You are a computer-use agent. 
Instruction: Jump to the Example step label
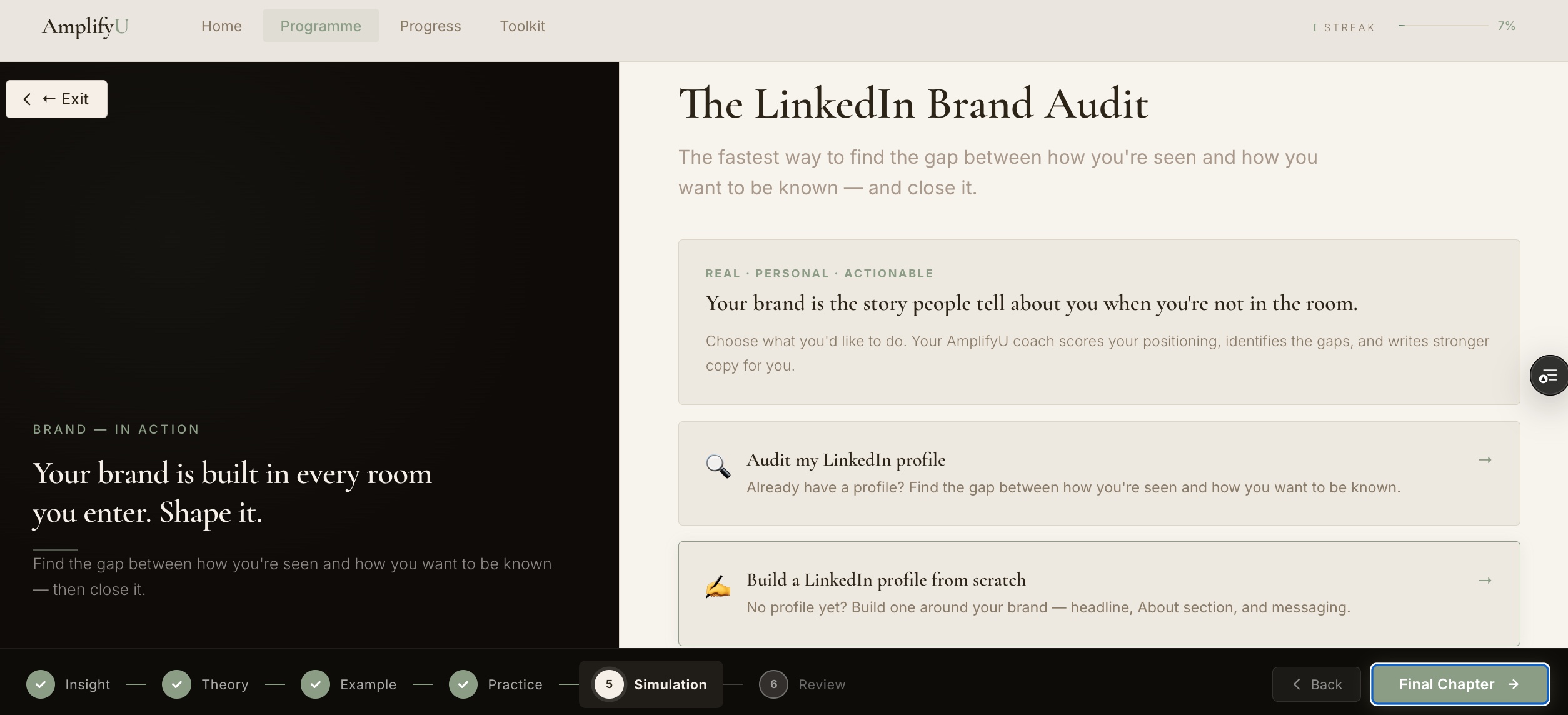(368, 684)
